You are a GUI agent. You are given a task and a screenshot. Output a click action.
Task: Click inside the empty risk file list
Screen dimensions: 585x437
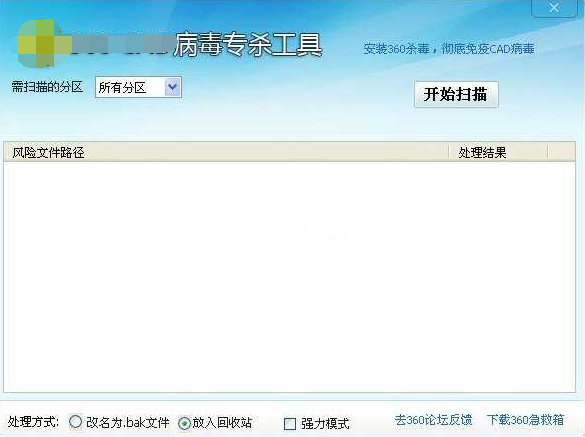290,277
